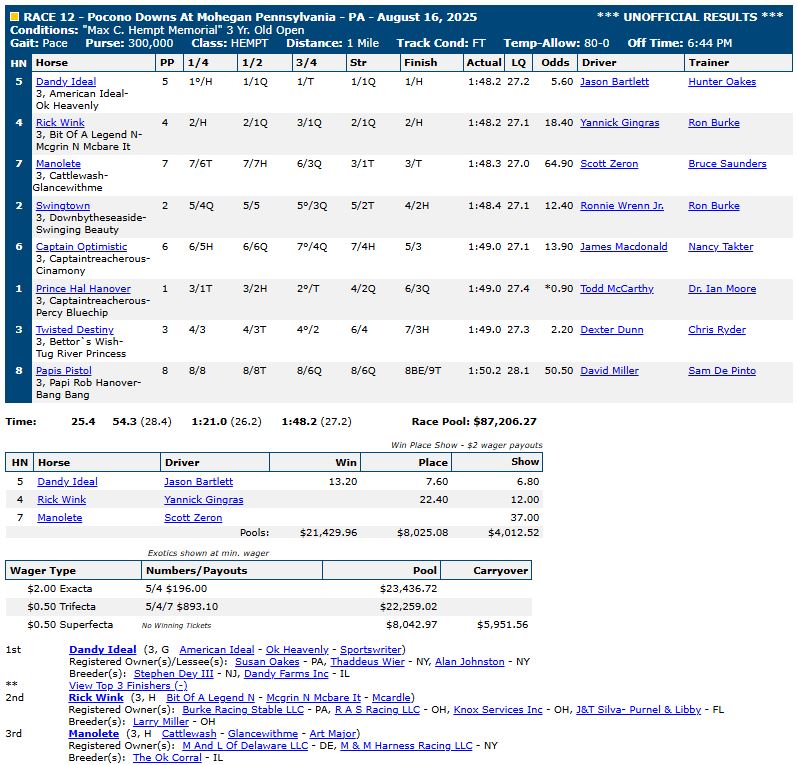Open the Papis Pistol horse link
This screenshot has width=797, height=765.
[x=64, y=371]
